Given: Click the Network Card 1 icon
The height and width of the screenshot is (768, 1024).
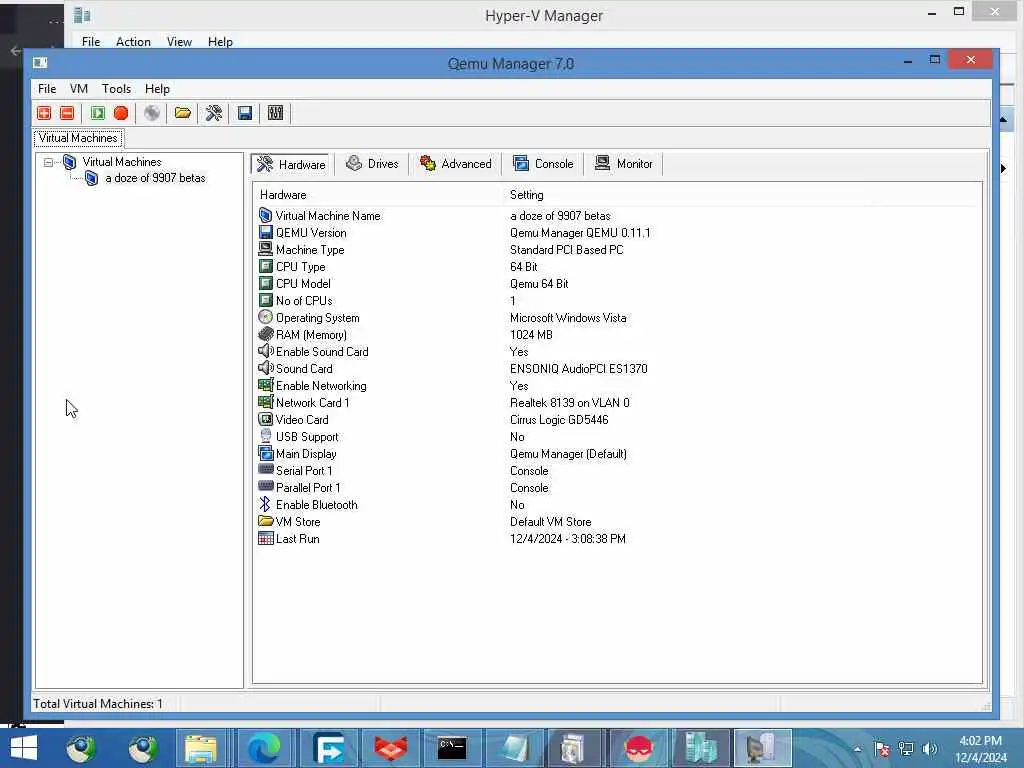Looking at the screenshot, I should (265, 402).
